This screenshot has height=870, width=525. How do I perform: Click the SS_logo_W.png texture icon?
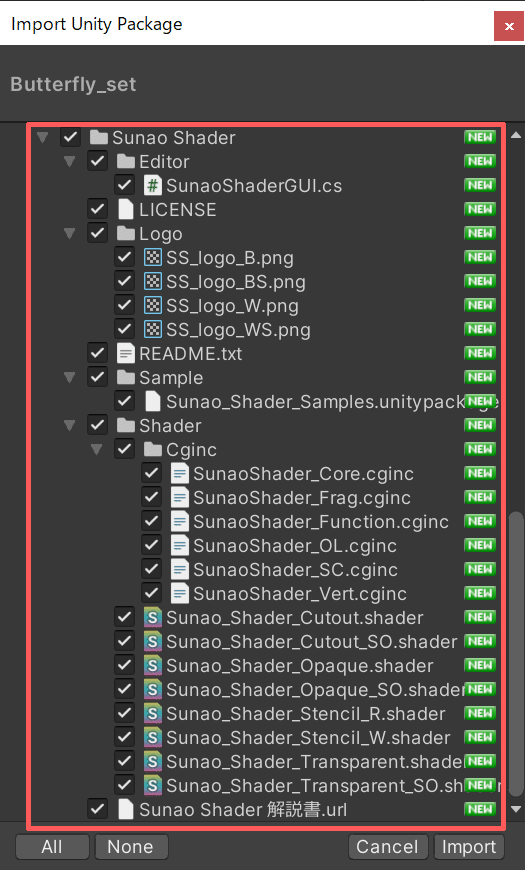pyautogui.click(x=153, y=305)
